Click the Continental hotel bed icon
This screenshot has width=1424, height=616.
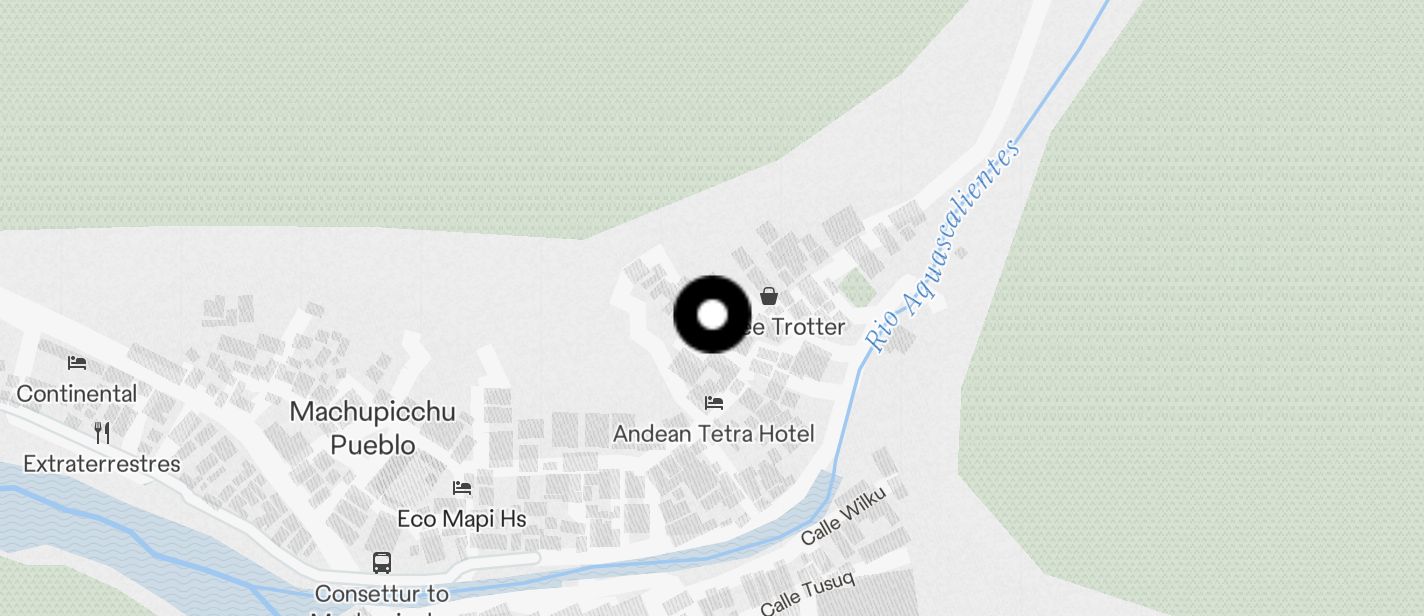tap(77, 362)
